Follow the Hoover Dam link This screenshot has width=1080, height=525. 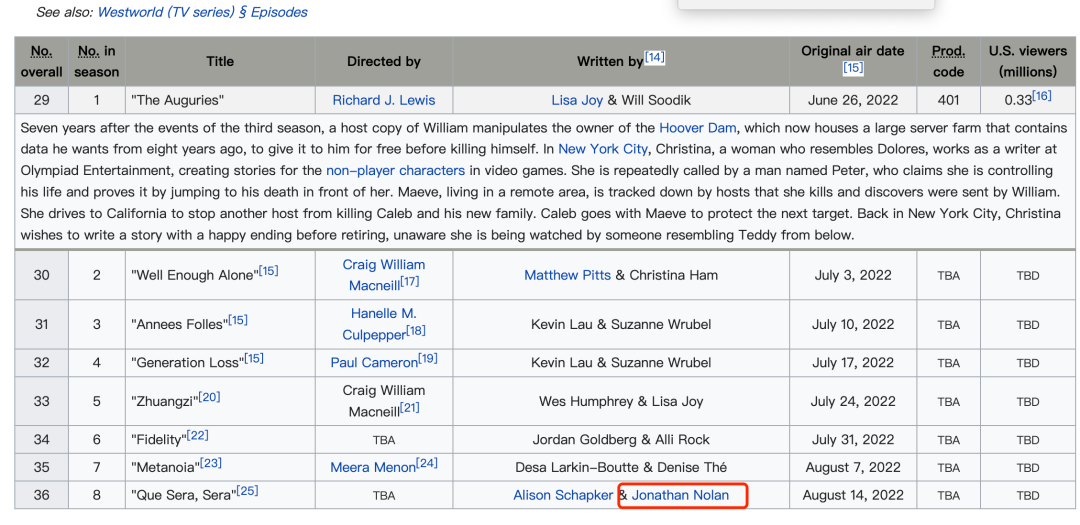[x=698, y=128]
